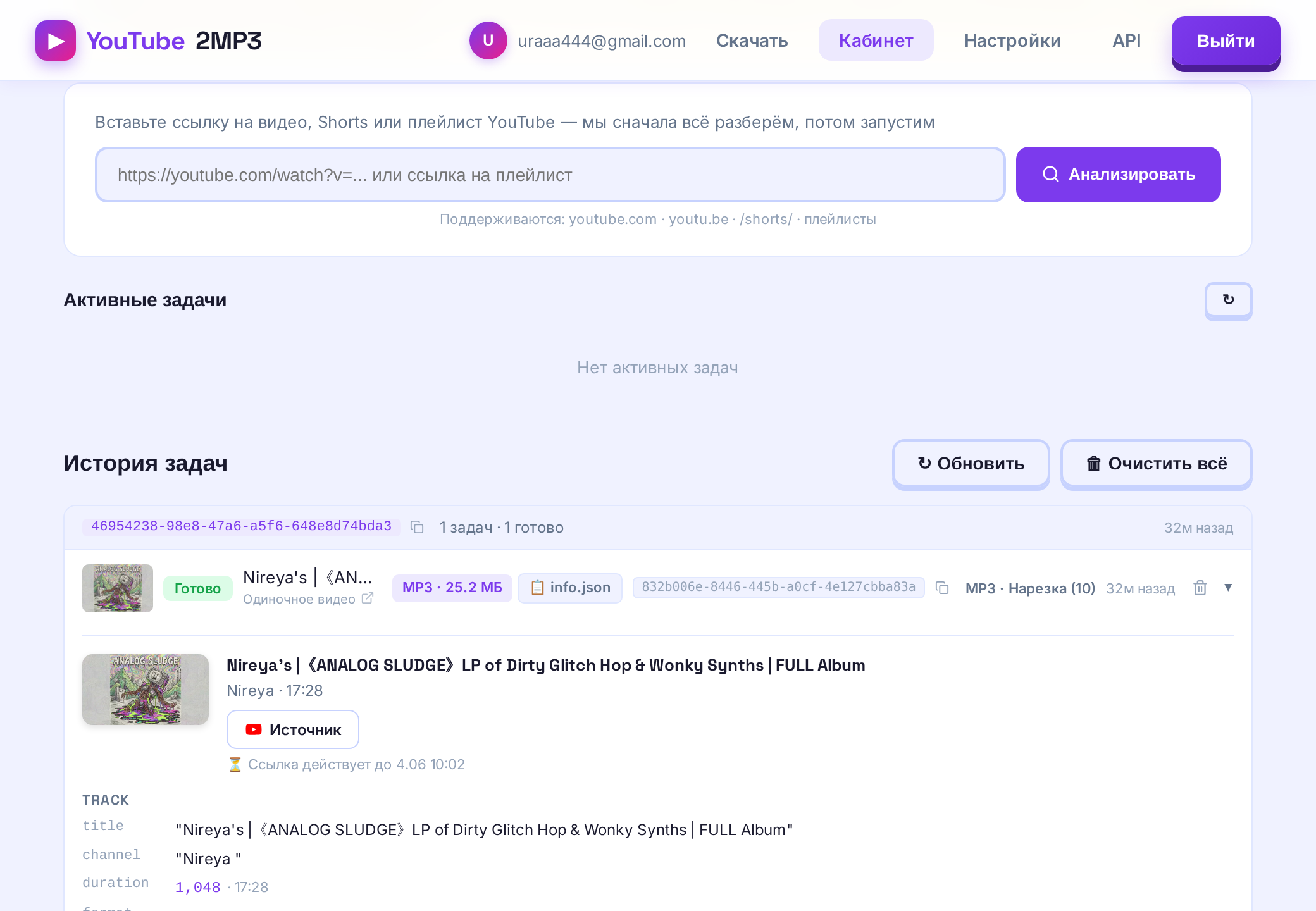Switch to the Кабинет tab
This screenshot has width=1316, height=911.
[876, 40]
